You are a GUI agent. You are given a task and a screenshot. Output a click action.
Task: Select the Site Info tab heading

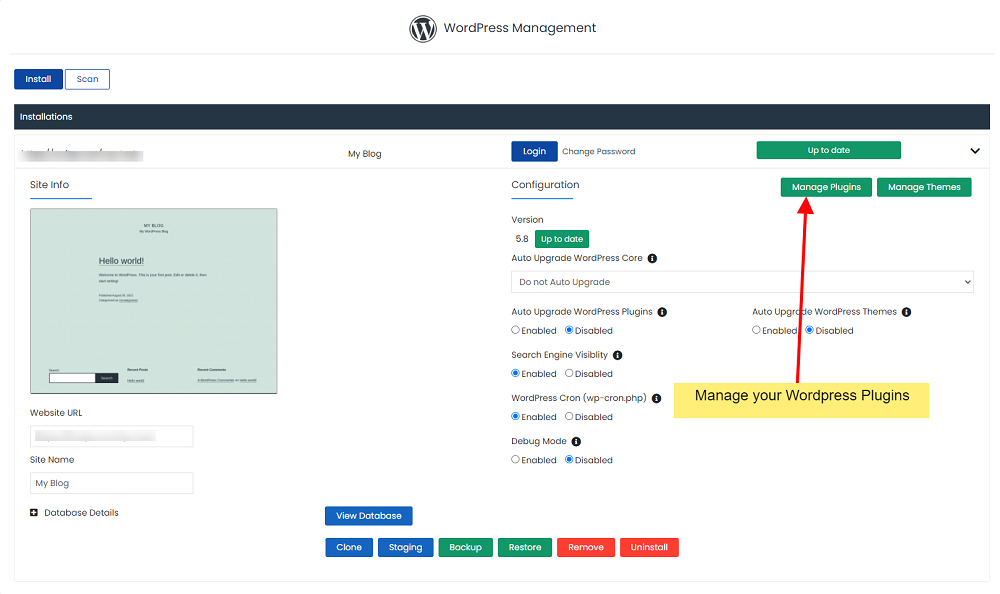[49, 184]
